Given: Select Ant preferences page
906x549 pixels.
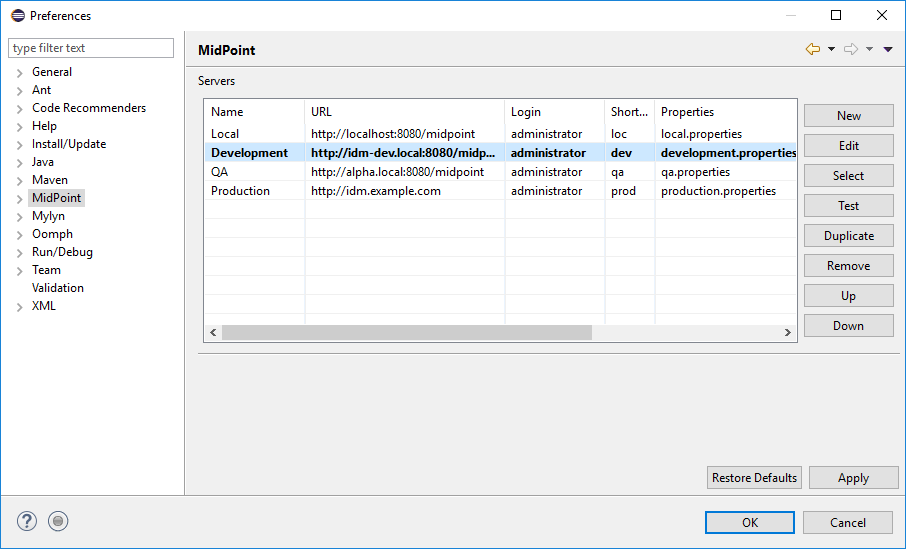Looking at the screenshot, I should (42, 90).
